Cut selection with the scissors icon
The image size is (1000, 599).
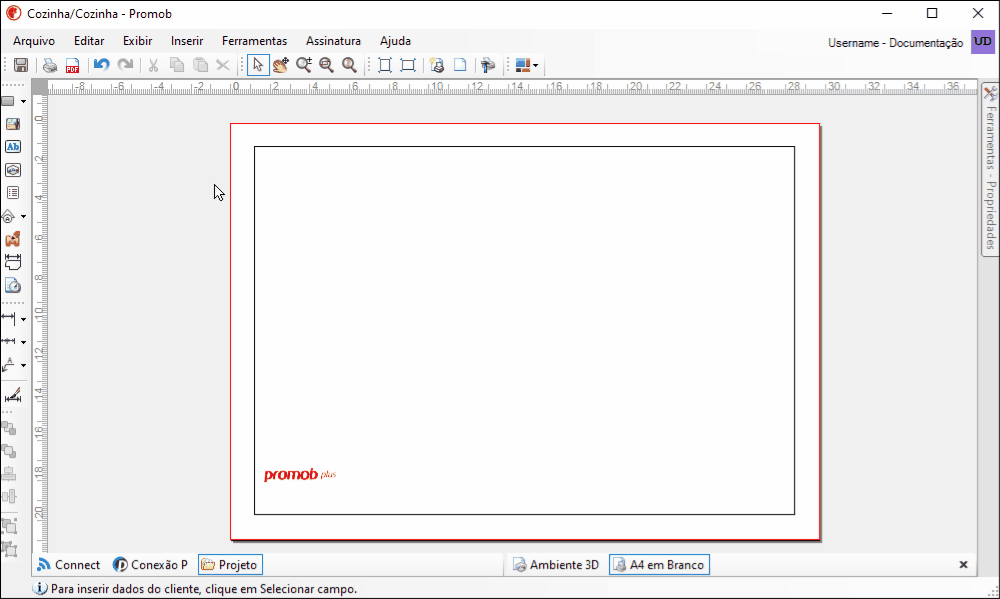153,65
